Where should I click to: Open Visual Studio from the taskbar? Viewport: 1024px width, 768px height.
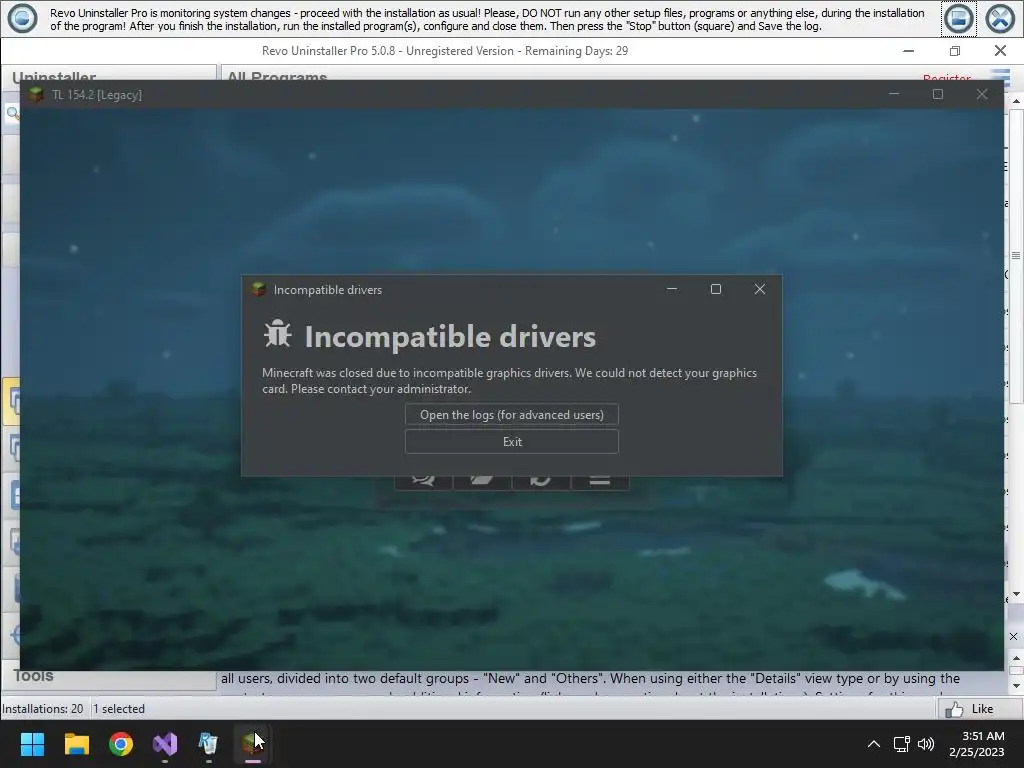(165, 744)
